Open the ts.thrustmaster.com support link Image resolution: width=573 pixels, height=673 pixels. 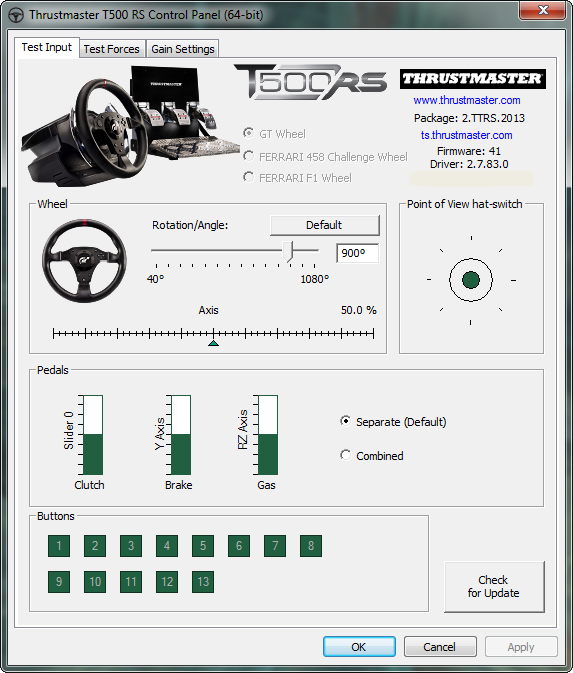pyautogui.click(x=467, y=135)
